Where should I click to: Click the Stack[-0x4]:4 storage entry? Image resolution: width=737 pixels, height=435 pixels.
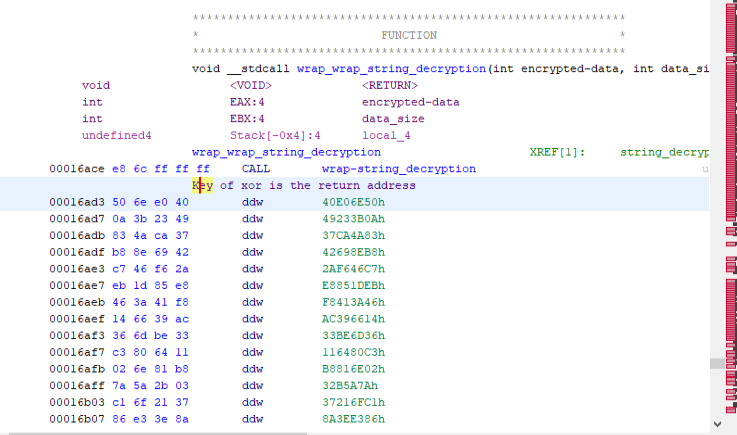click(275, 135)
